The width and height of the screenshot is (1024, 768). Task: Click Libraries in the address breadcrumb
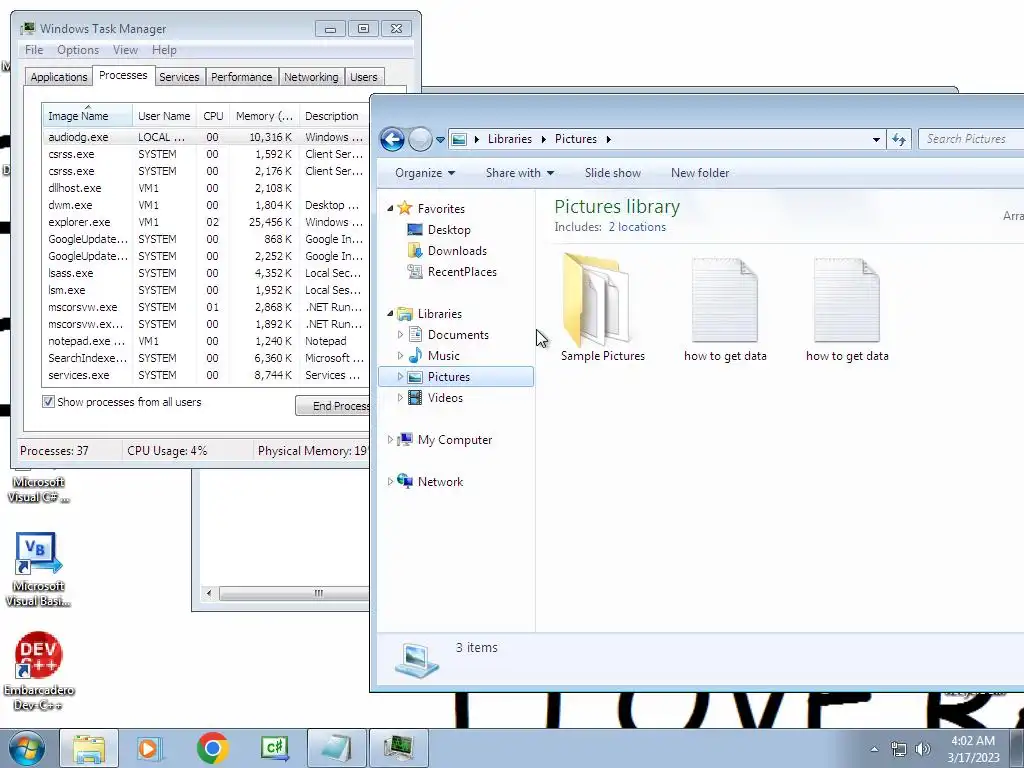[x=509, y=139]
